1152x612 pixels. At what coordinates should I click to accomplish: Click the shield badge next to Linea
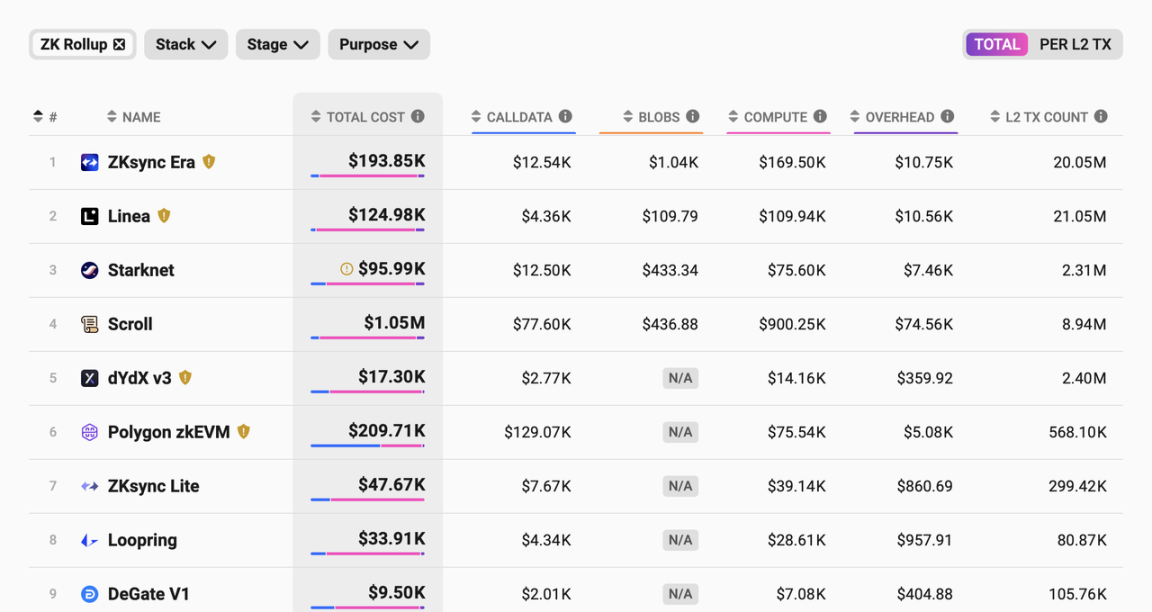164,215
